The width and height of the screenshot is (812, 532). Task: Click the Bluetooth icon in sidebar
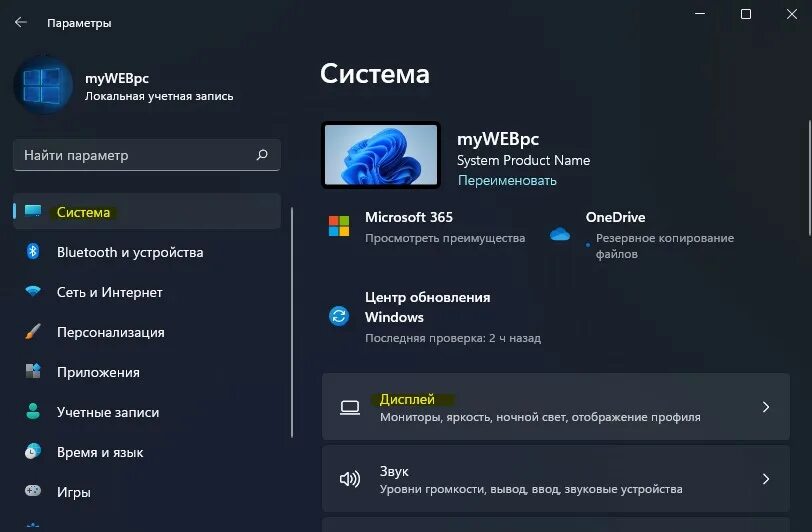coord(33,251)
